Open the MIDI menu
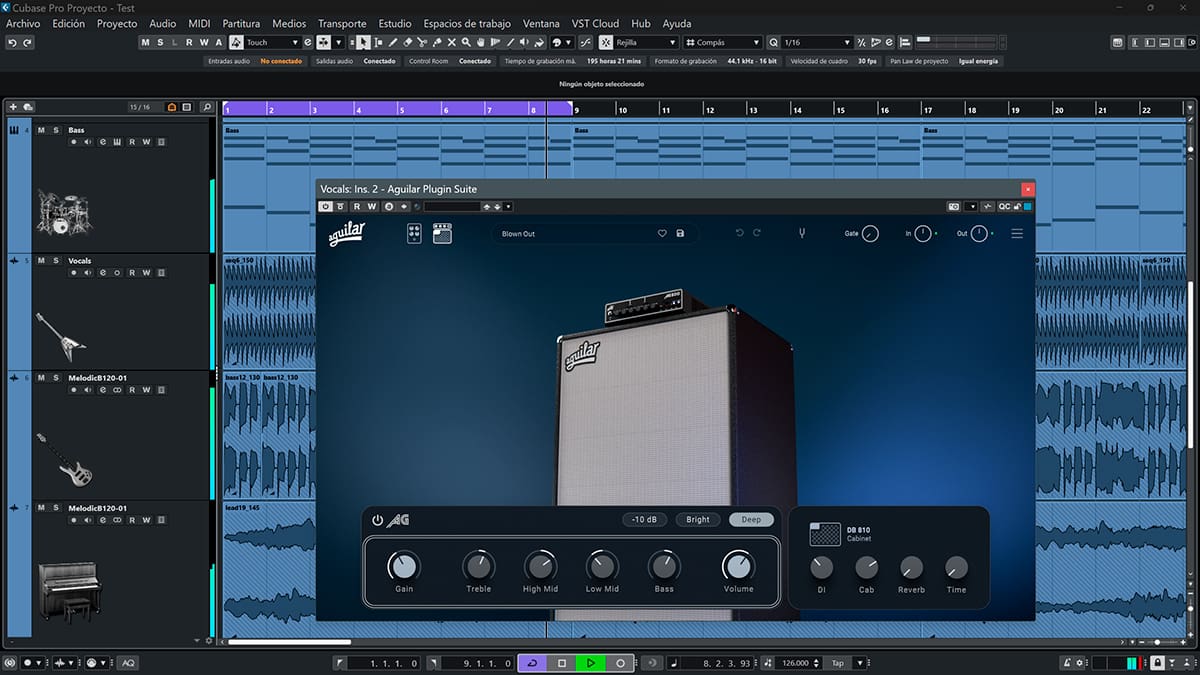The height and width of the screenshot is (675, 1200). (x=199, y=23)
